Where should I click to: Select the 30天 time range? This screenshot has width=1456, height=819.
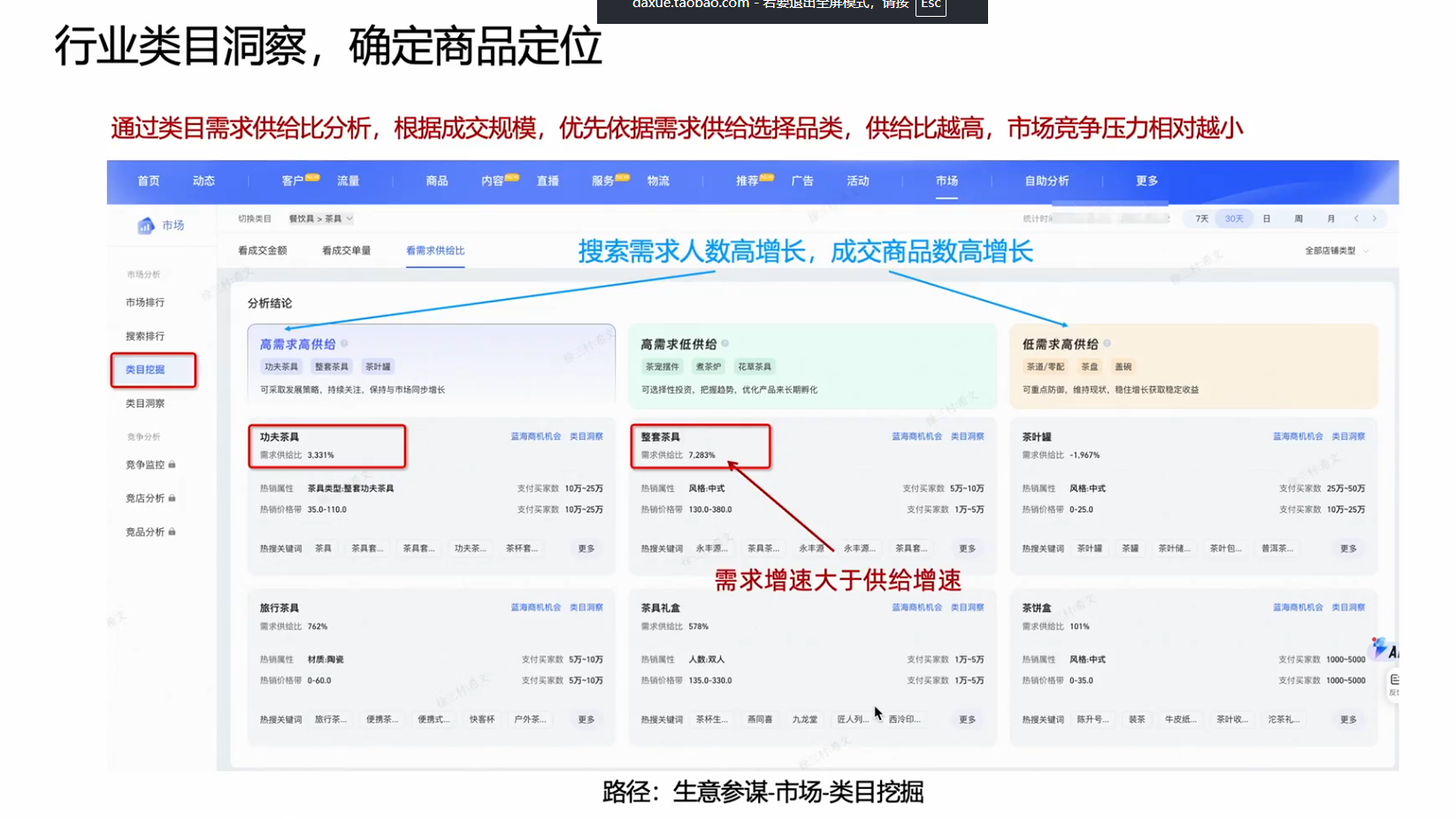pyautogui.click(x=1234, y=218)
